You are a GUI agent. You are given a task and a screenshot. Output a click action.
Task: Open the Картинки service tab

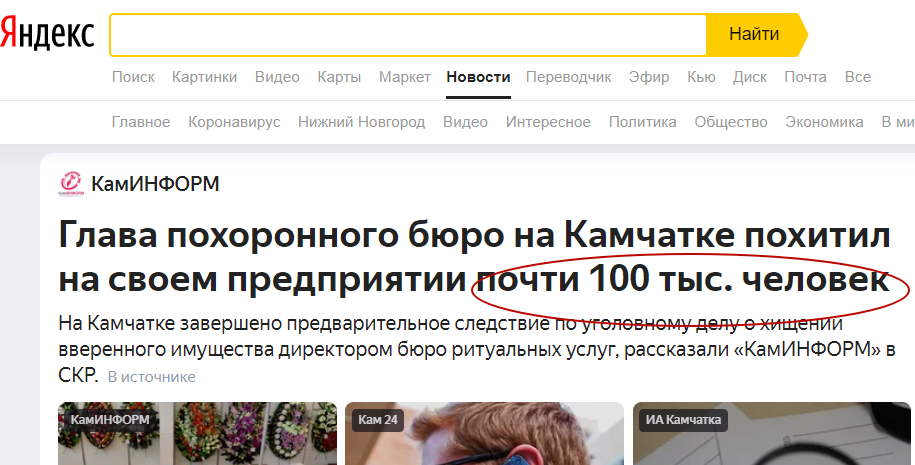(x=204, y=77)
